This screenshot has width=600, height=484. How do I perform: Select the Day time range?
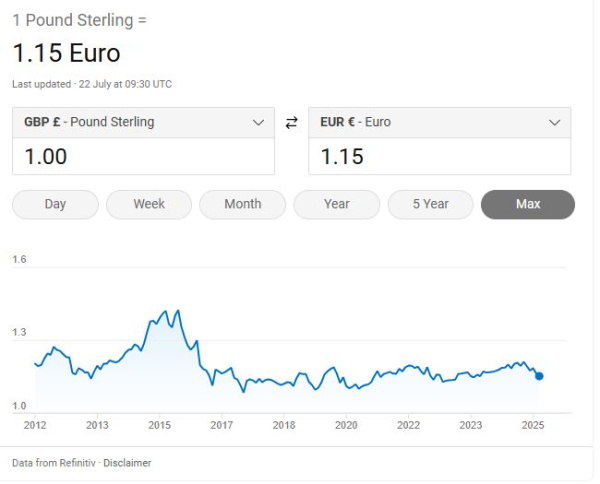tap(55, 204)
